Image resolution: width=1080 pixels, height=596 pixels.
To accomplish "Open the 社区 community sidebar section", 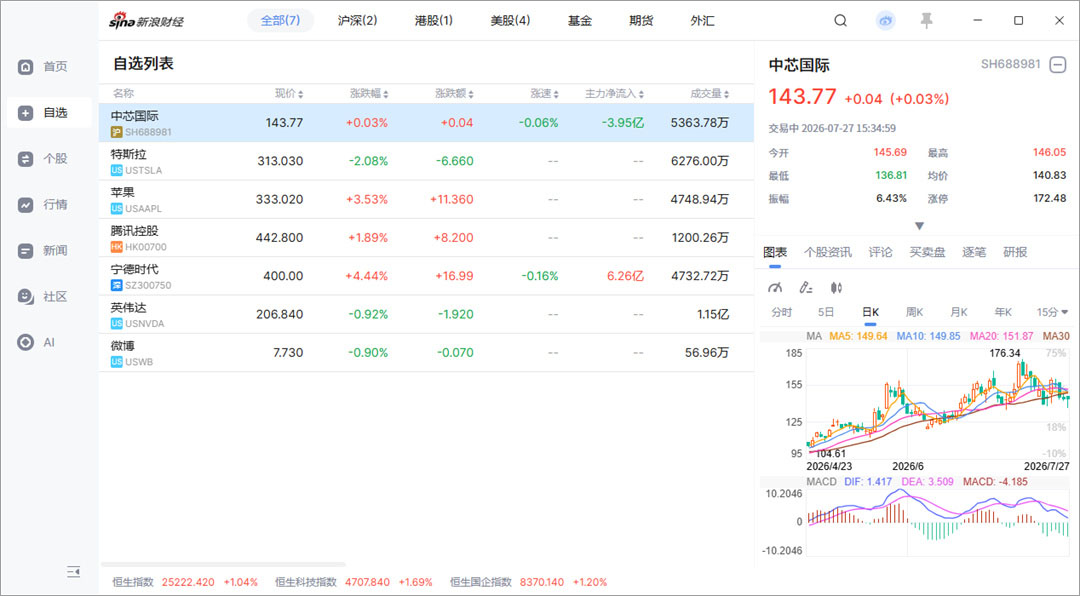I will tap(43, 297).
